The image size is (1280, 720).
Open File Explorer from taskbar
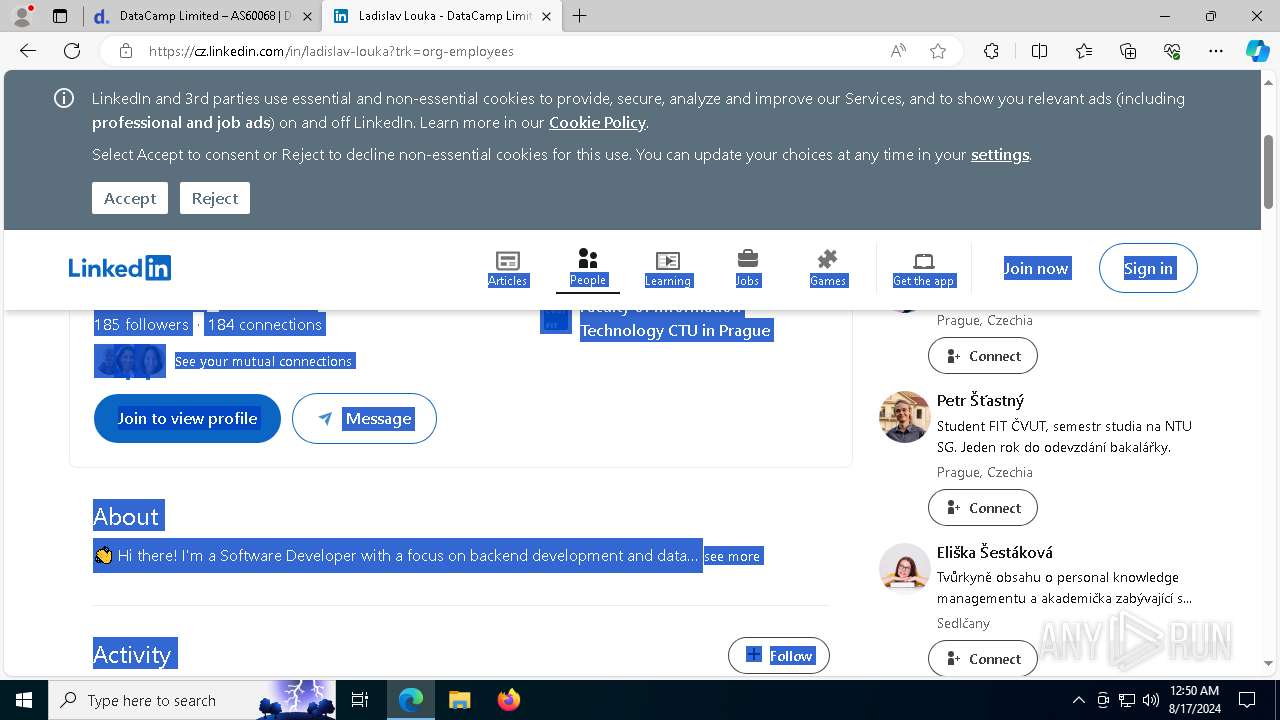click(x=459, y=700)
